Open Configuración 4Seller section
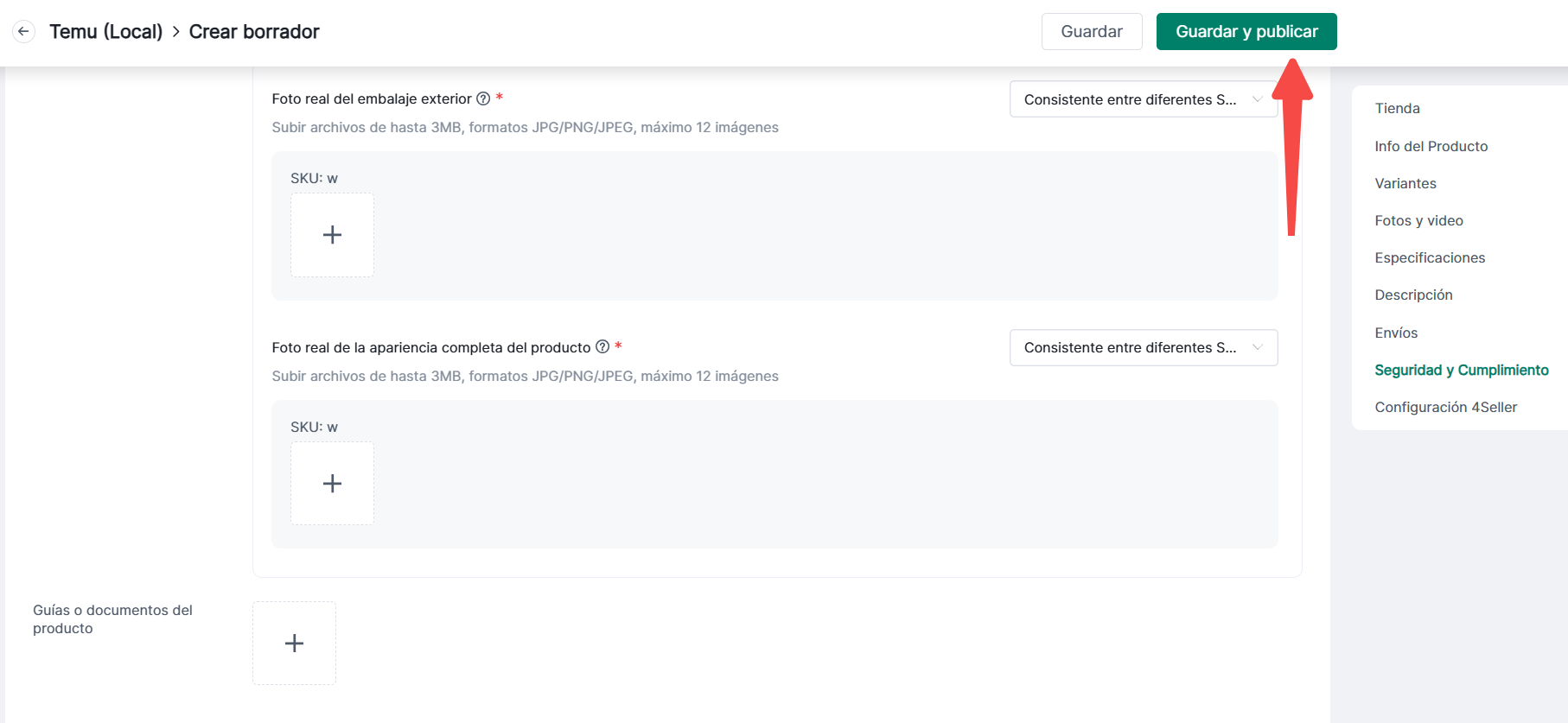The image size is (1568, 723). point(1445,408)
